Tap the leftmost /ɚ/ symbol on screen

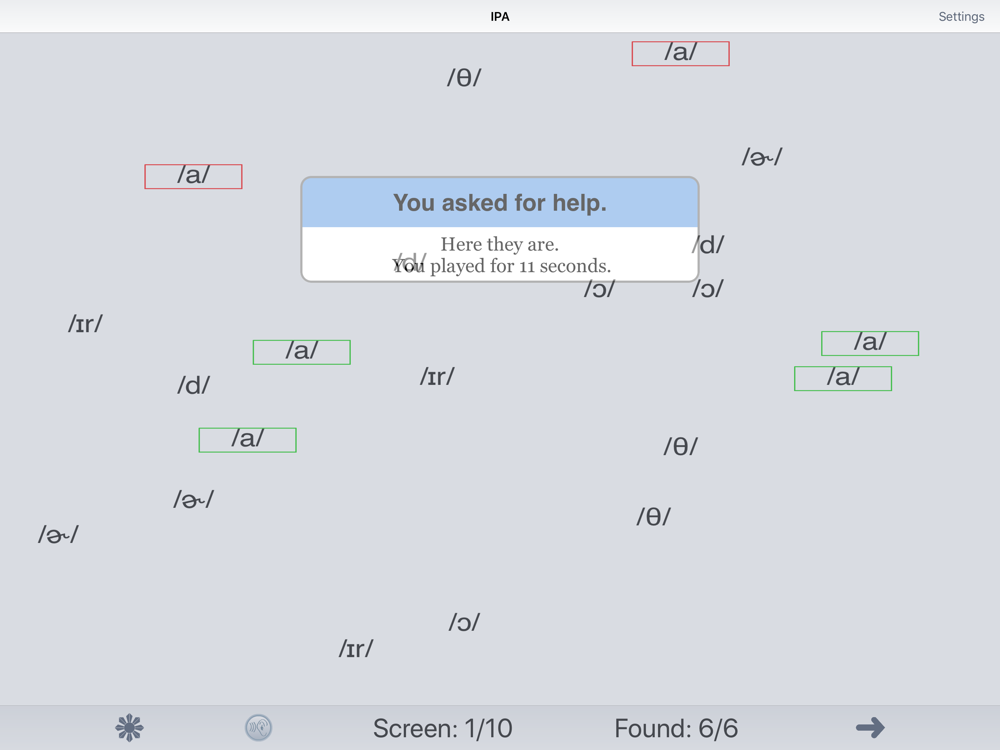click(58, 535)
